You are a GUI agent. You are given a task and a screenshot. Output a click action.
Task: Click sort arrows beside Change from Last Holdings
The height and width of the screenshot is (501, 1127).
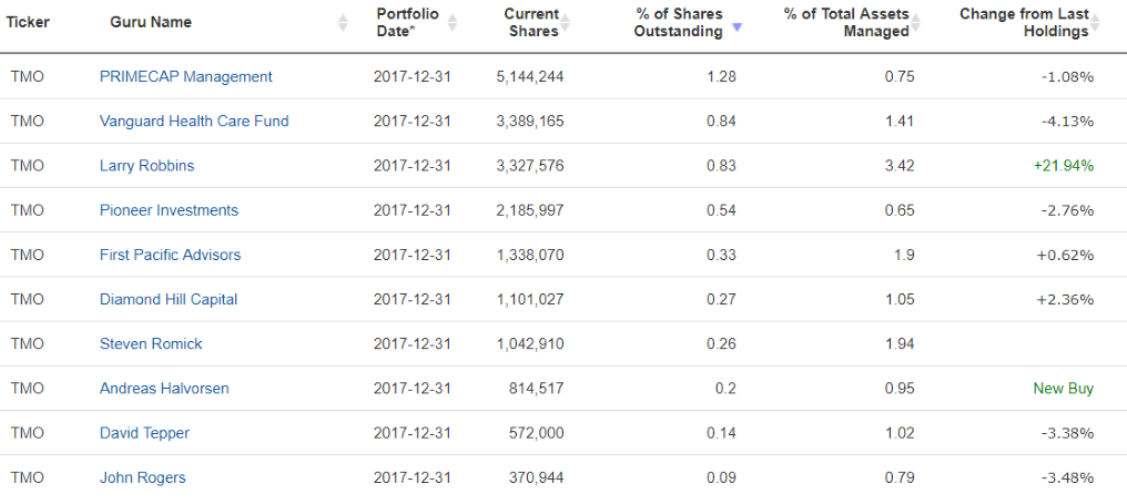(1095, 22)
